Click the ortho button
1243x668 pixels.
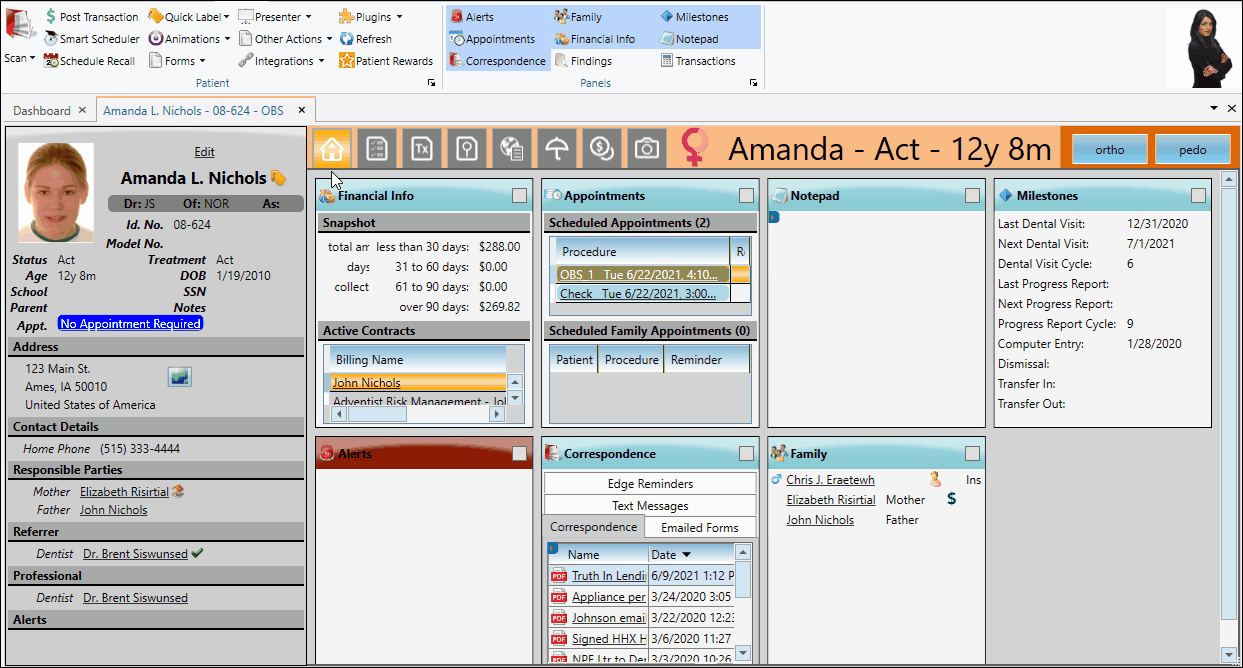[x=1109, y=150]
